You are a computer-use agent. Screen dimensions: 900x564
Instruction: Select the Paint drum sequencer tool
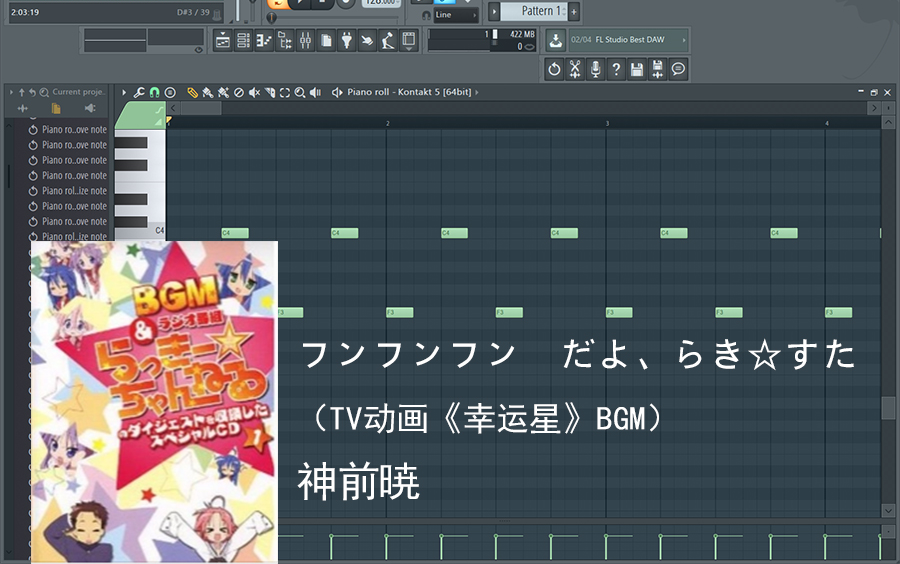[223, 92]
